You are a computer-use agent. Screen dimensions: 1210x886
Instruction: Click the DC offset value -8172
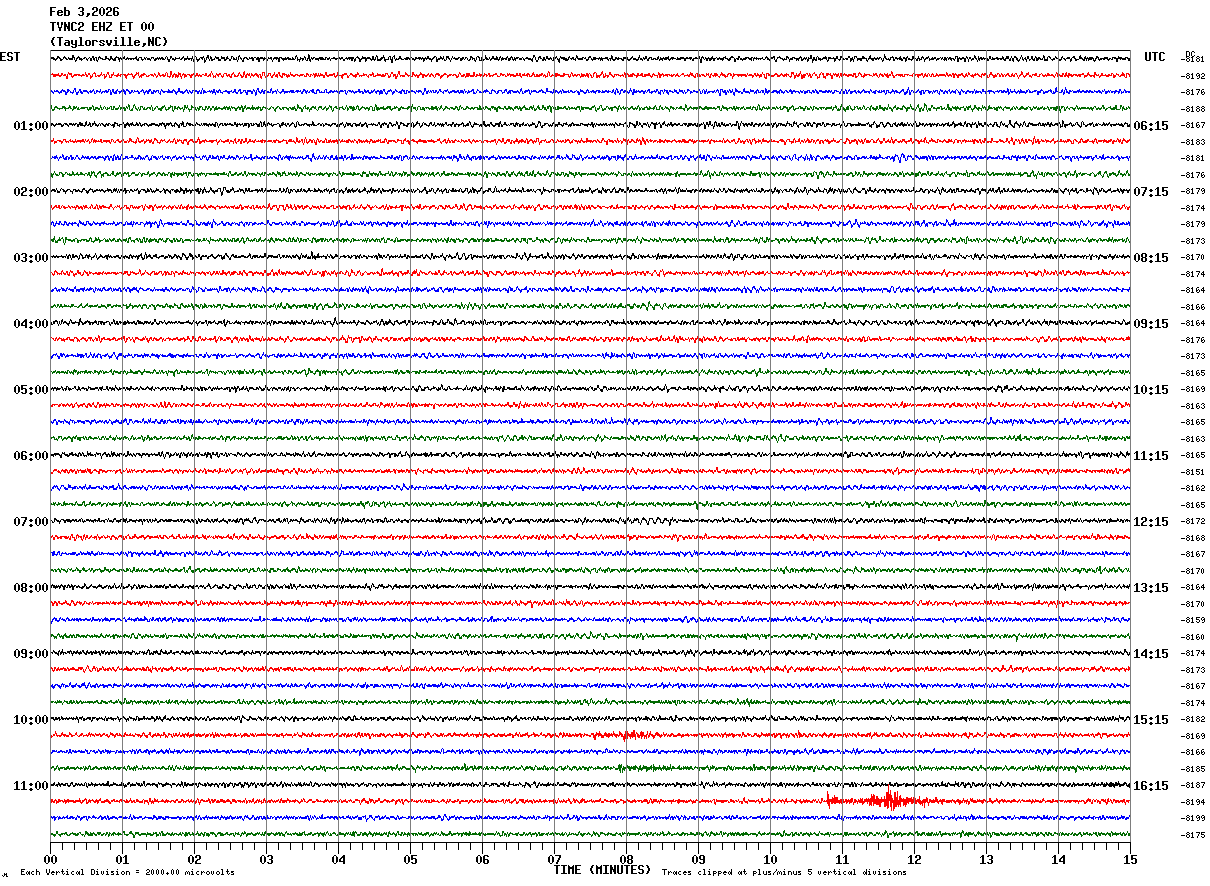(x=1194, y=521)
